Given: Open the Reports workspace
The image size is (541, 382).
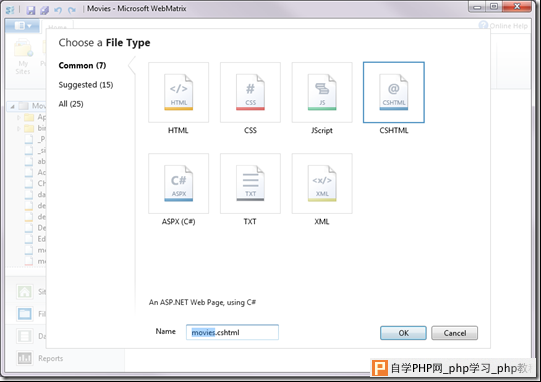Looking at the screenshot, I should click(x=40, y=358).
